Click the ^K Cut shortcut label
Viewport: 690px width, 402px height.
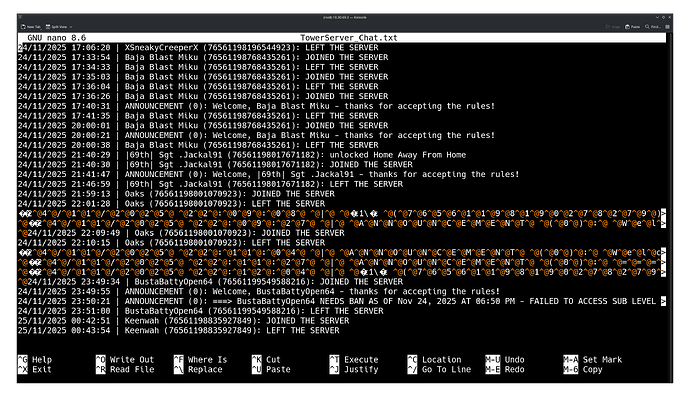[266, 359]
